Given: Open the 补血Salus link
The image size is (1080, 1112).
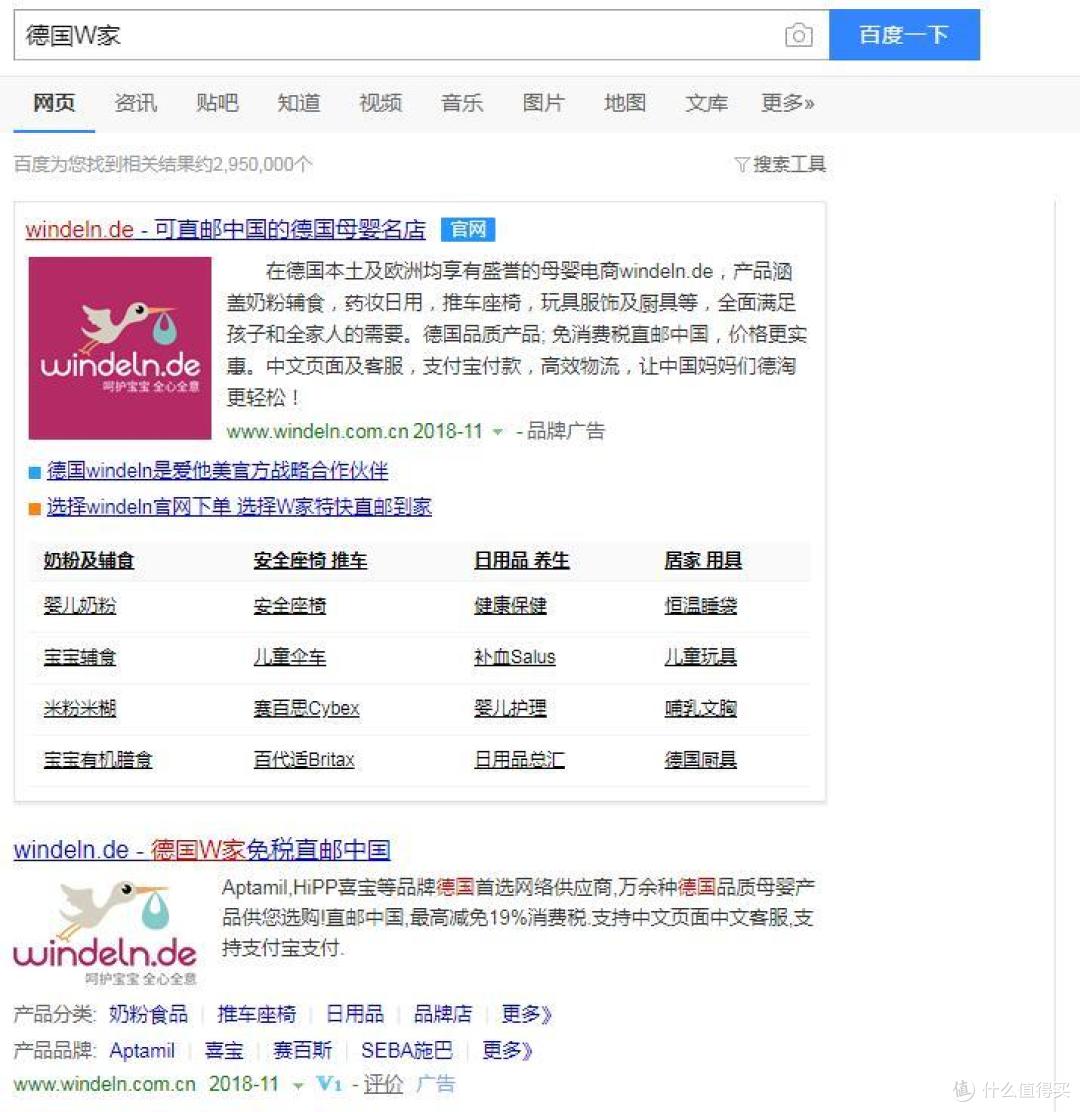Looking at the screenshot, I should point(515,657).
